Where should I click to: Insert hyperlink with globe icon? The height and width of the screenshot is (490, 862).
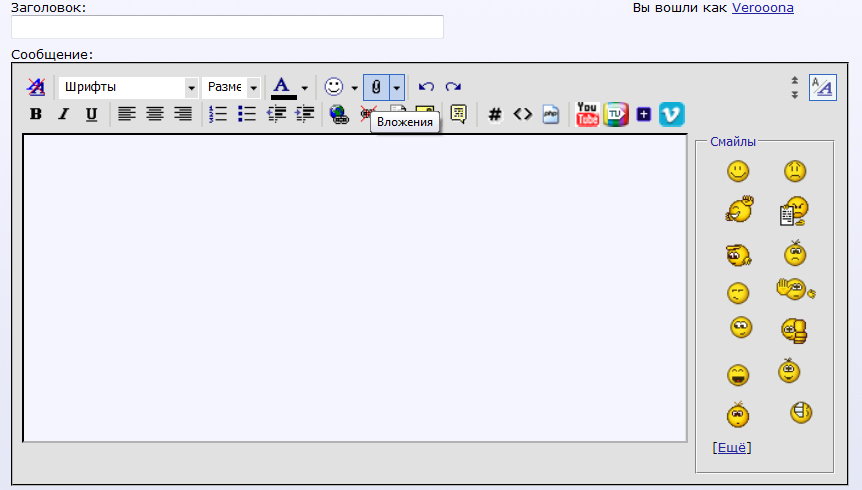pyautogui.click(x=339, y=114)
